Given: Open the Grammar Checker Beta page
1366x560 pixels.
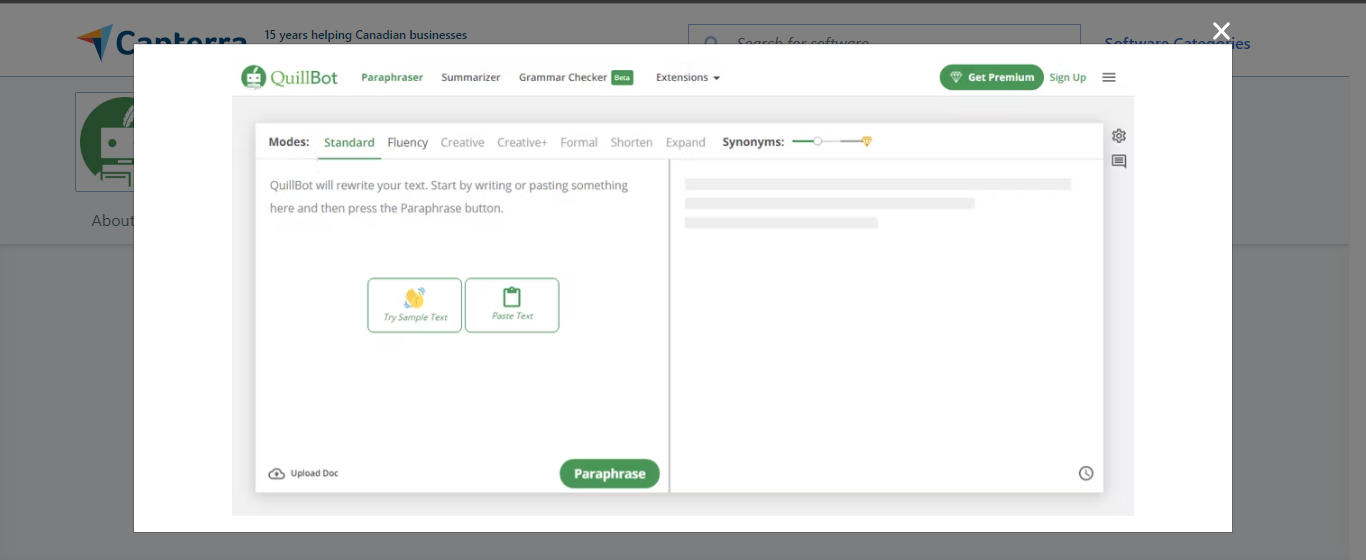Looking at the screenshot, I should [x=576, y=77].
